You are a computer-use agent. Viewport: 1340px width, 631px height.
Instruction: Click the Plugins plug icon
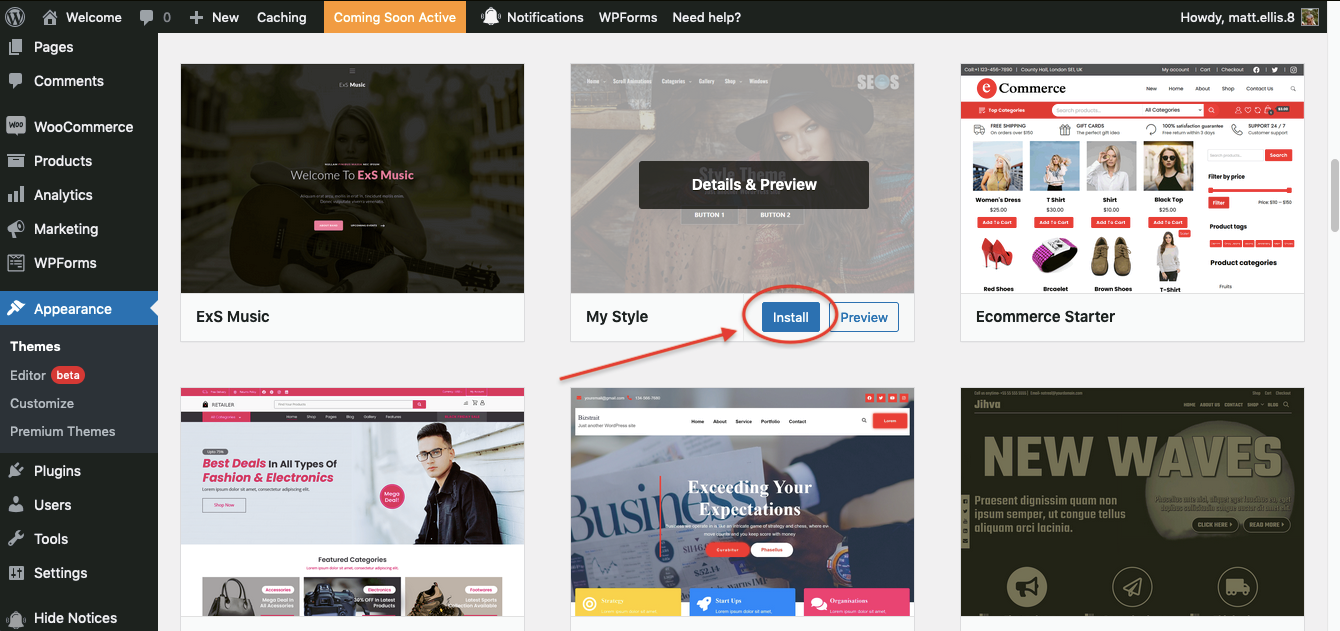pos(16,471)
